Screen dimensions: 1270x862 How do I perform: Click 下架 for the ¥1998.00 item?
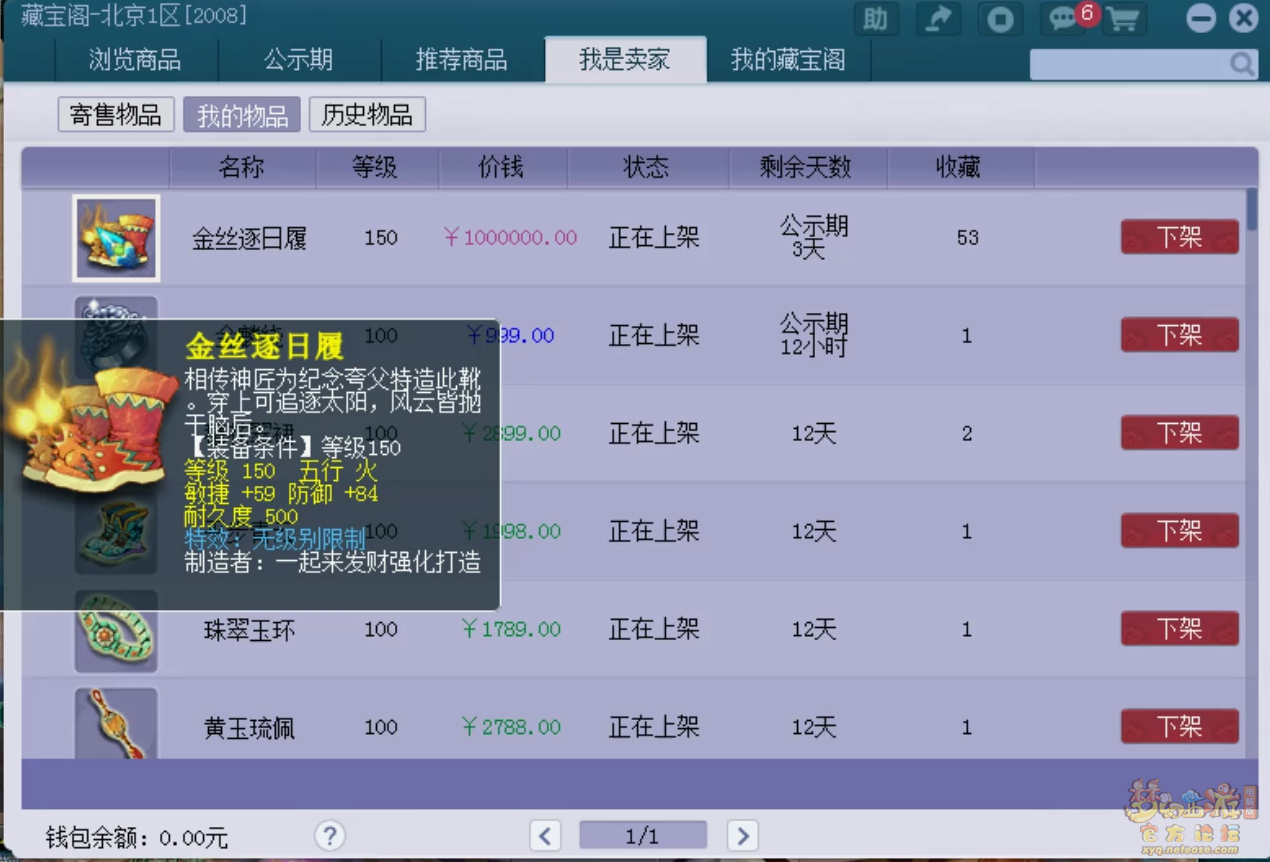[1179, 531]
